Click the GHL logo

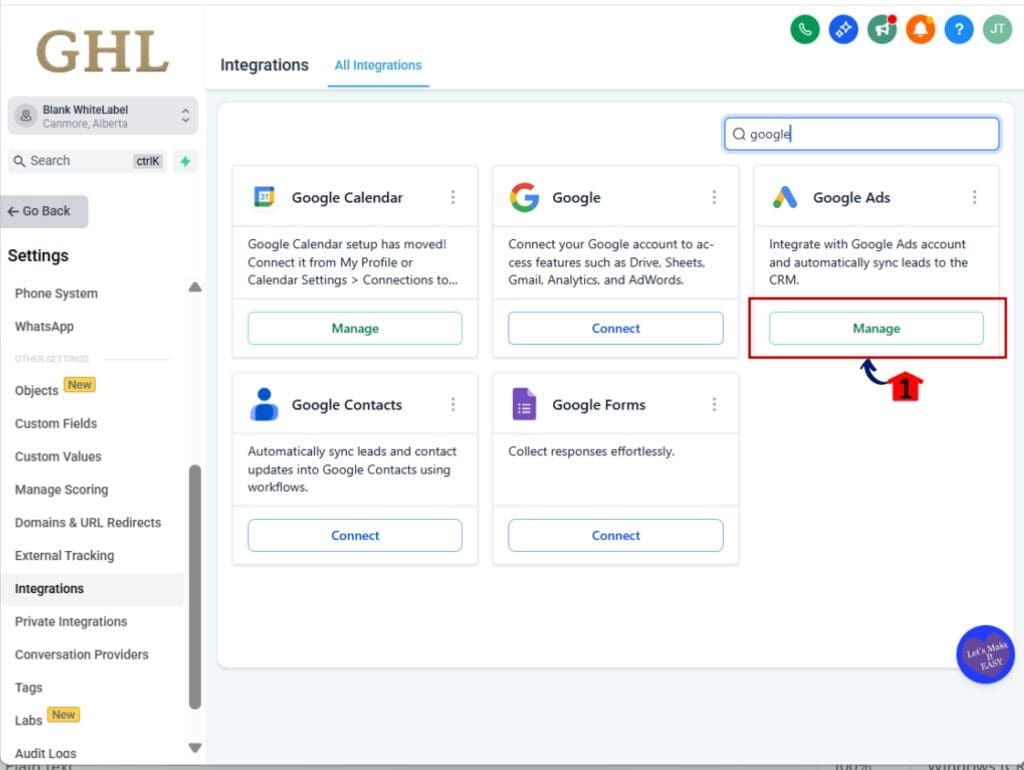click(x=103, y=52)
